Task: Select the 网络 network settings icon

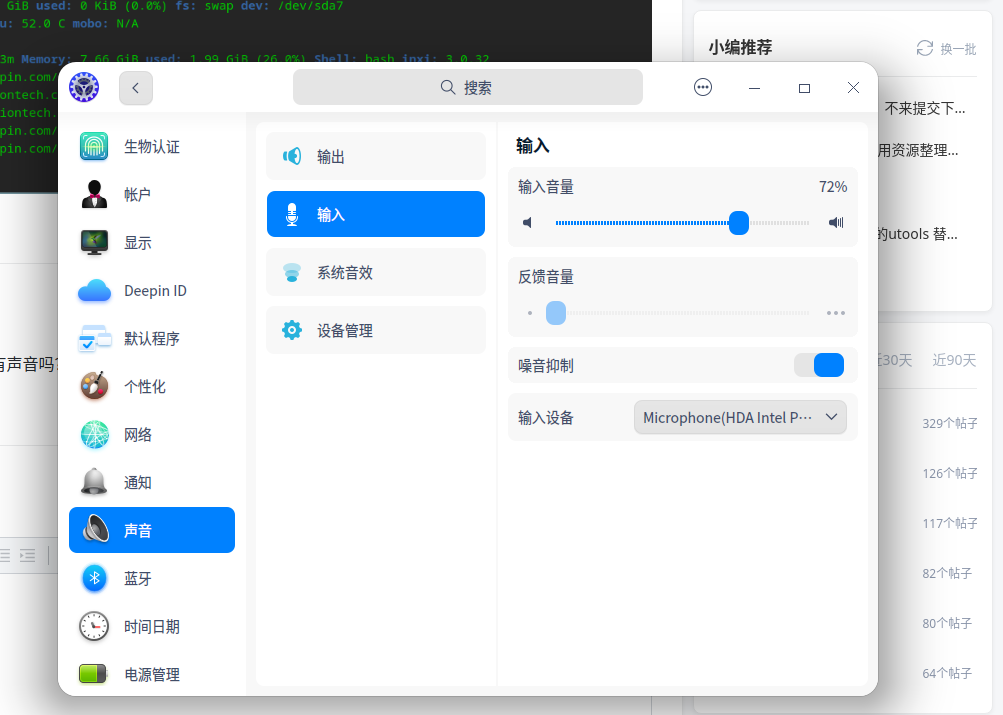Action: tap(93, 434)
